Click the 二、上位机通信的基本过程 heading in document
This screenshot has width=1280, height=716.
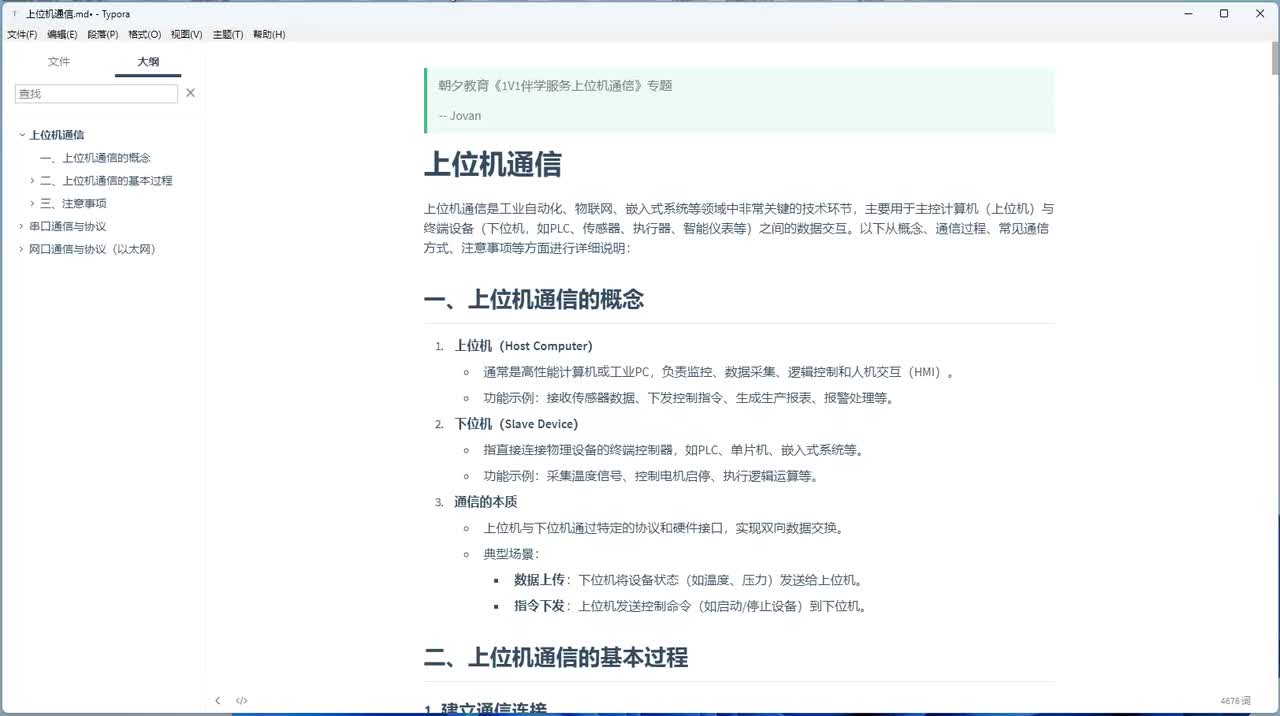coord(556,657)
